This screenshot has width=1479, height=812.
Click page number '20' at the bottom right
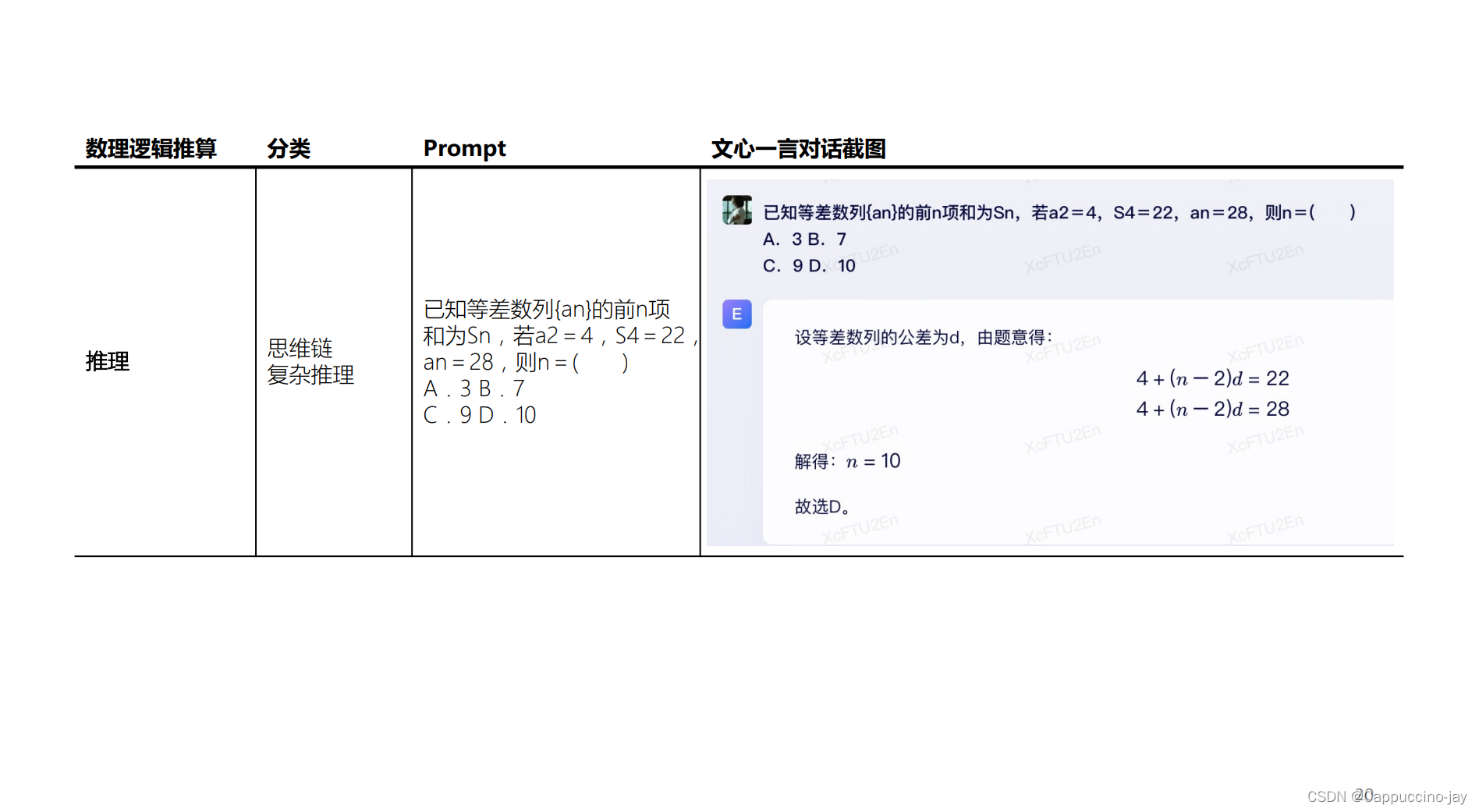click(1363, 794)
